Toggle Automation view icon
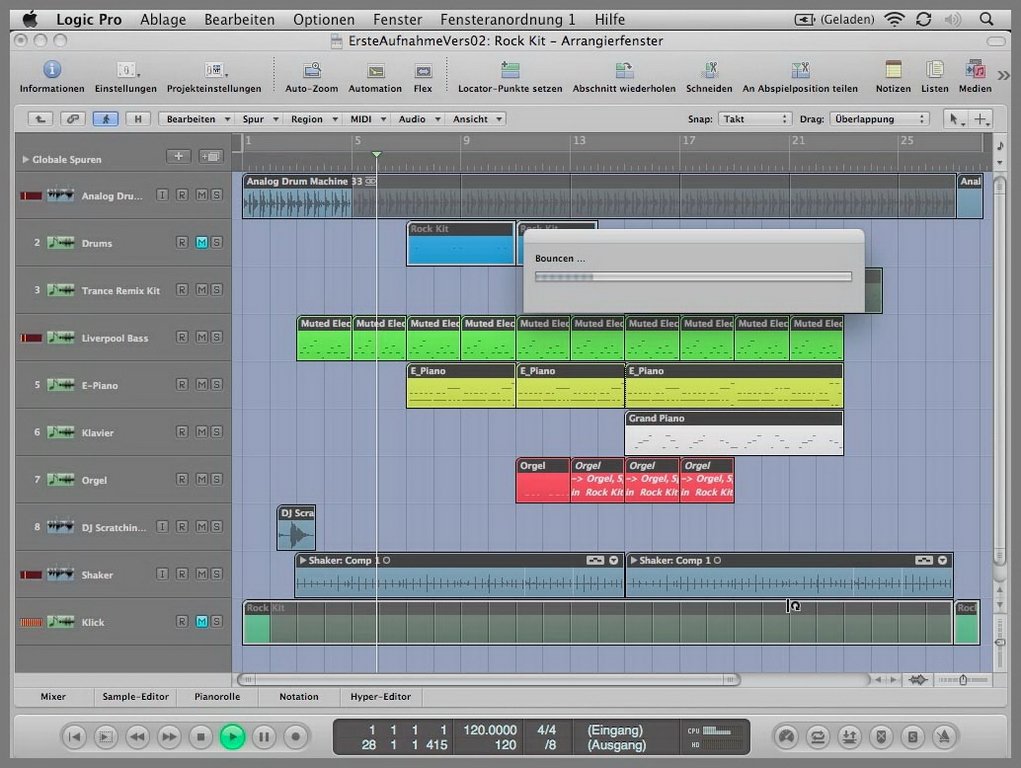Screen dimensions: 1021x768 pyautogui.click(x=376, y=70)
